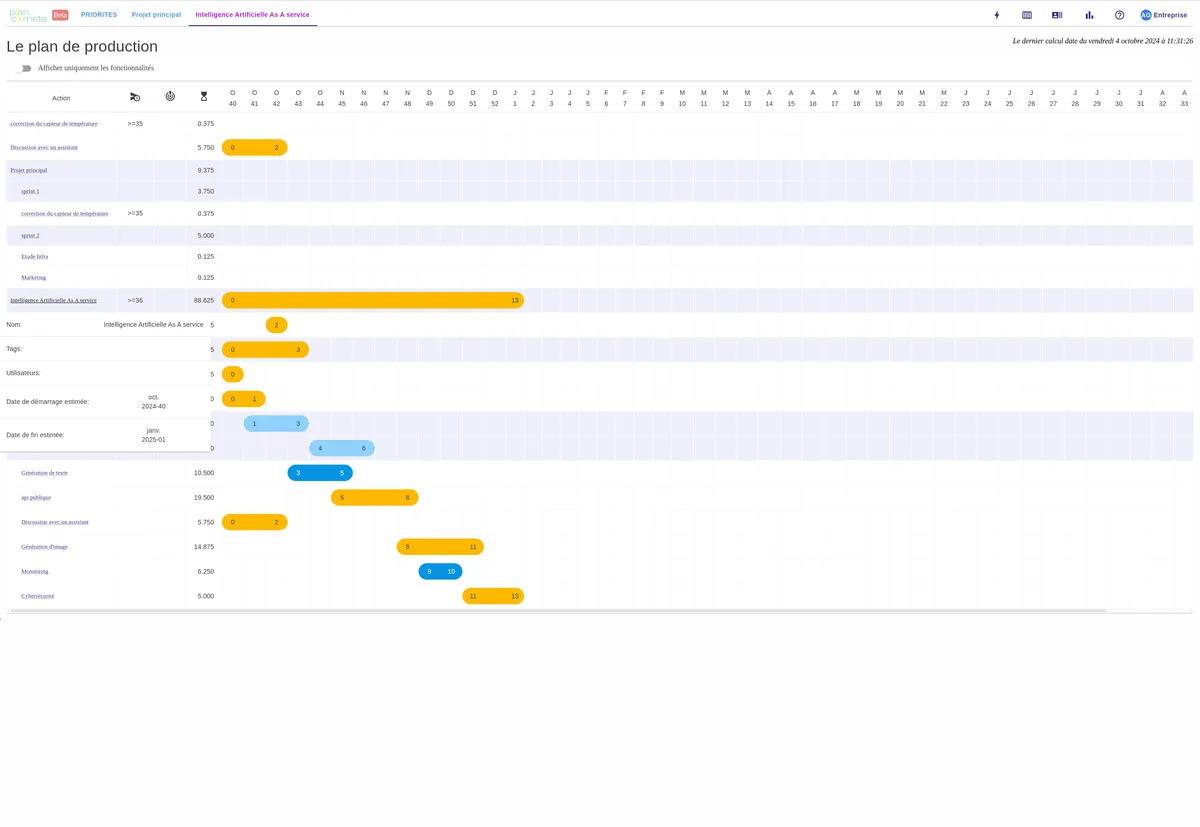Open the calendar grid view icon
This screenshot has height=827, width=1200.
(x=1027, y=15)
